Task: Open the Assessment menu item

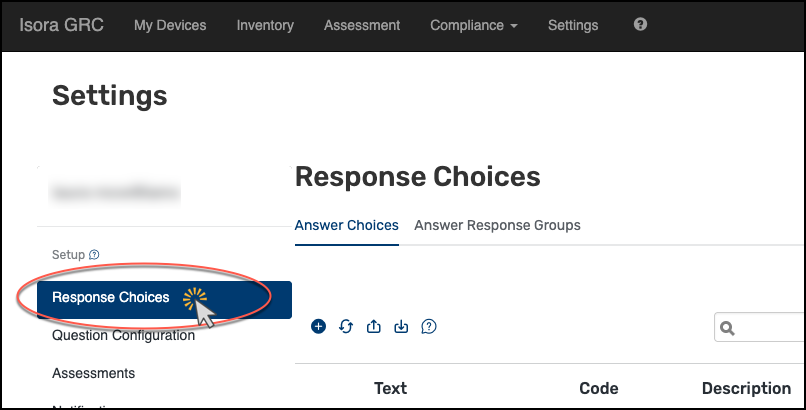Action: (x=362, y=25)
